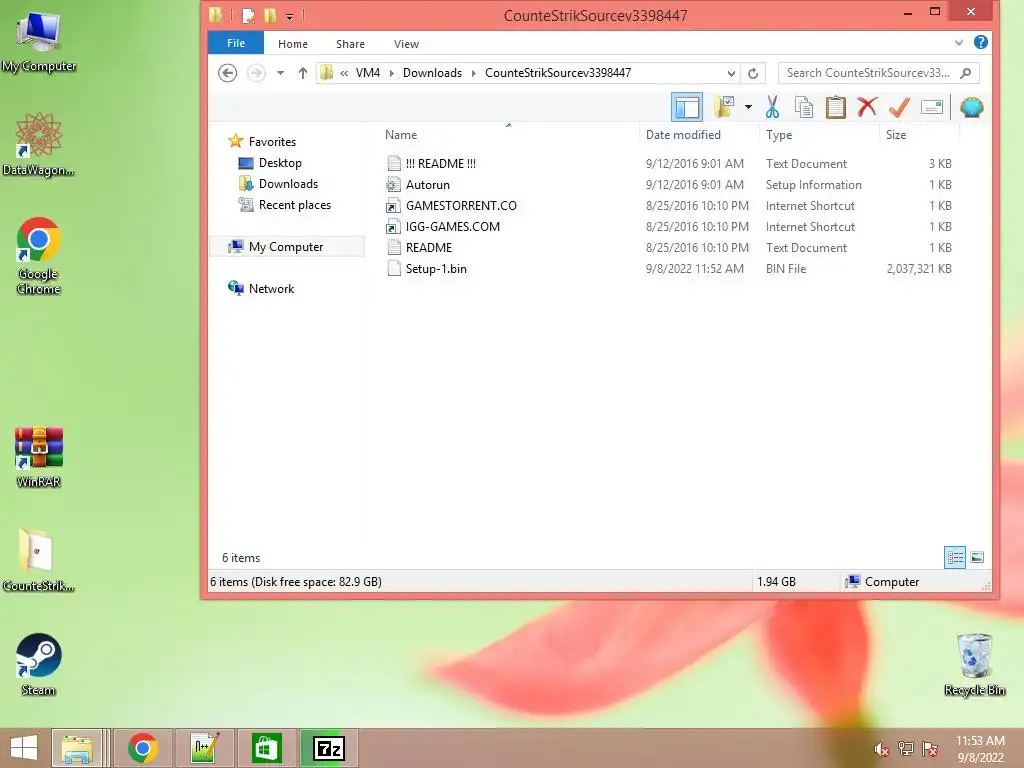Screen dimensions: 1024x768
Task: Click new folder icon in title bar
Action: (x=270, y=15)
